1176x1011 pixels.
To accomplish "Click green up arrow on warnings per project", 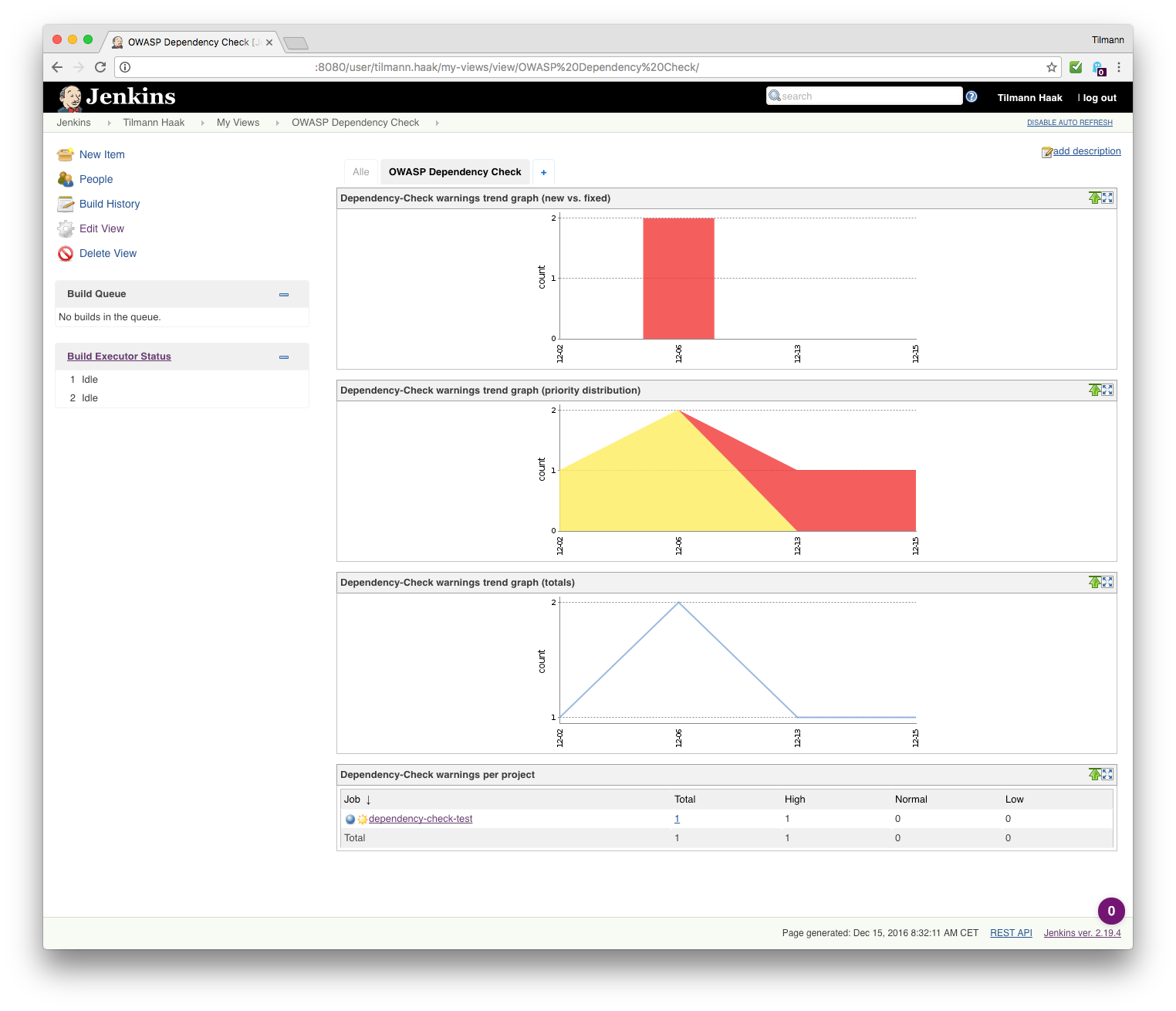I will pos(1095,774).
